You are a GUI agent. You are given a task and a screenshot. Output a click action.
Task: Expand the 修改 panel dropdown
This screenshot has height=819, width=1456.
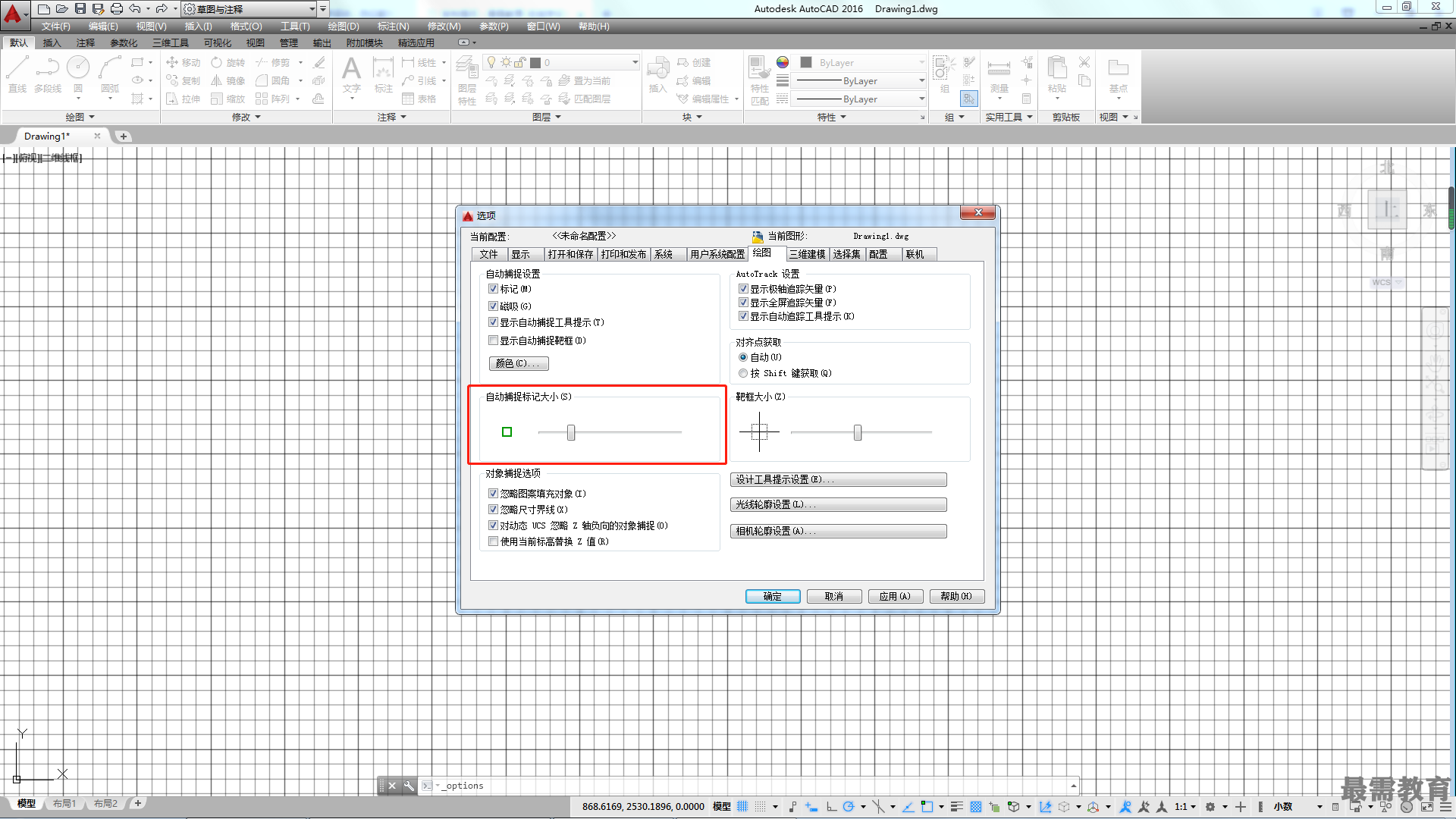point(246,117)
